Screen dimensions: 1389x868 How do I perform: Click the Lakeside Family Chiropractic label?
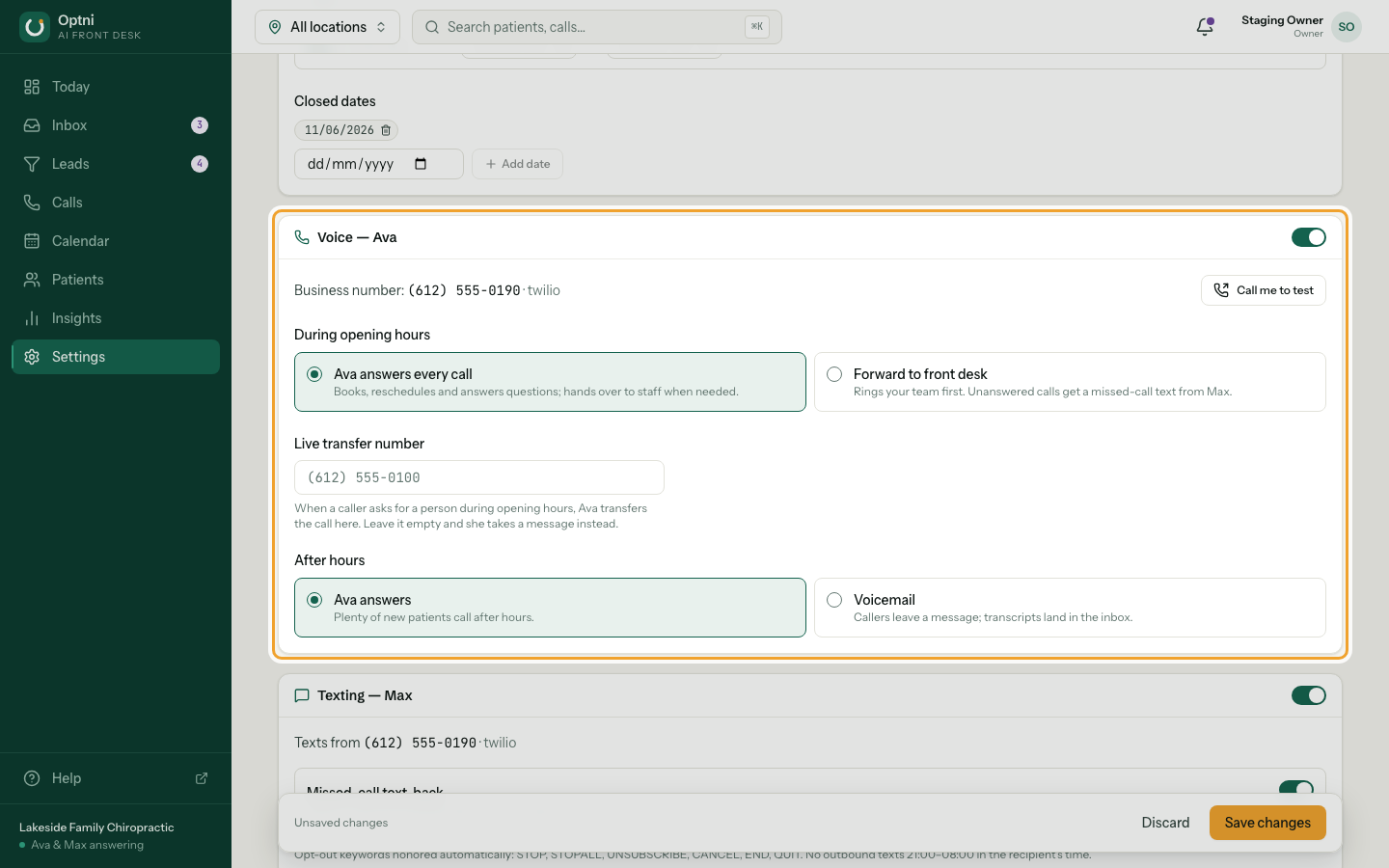click(x=96, y=827)
